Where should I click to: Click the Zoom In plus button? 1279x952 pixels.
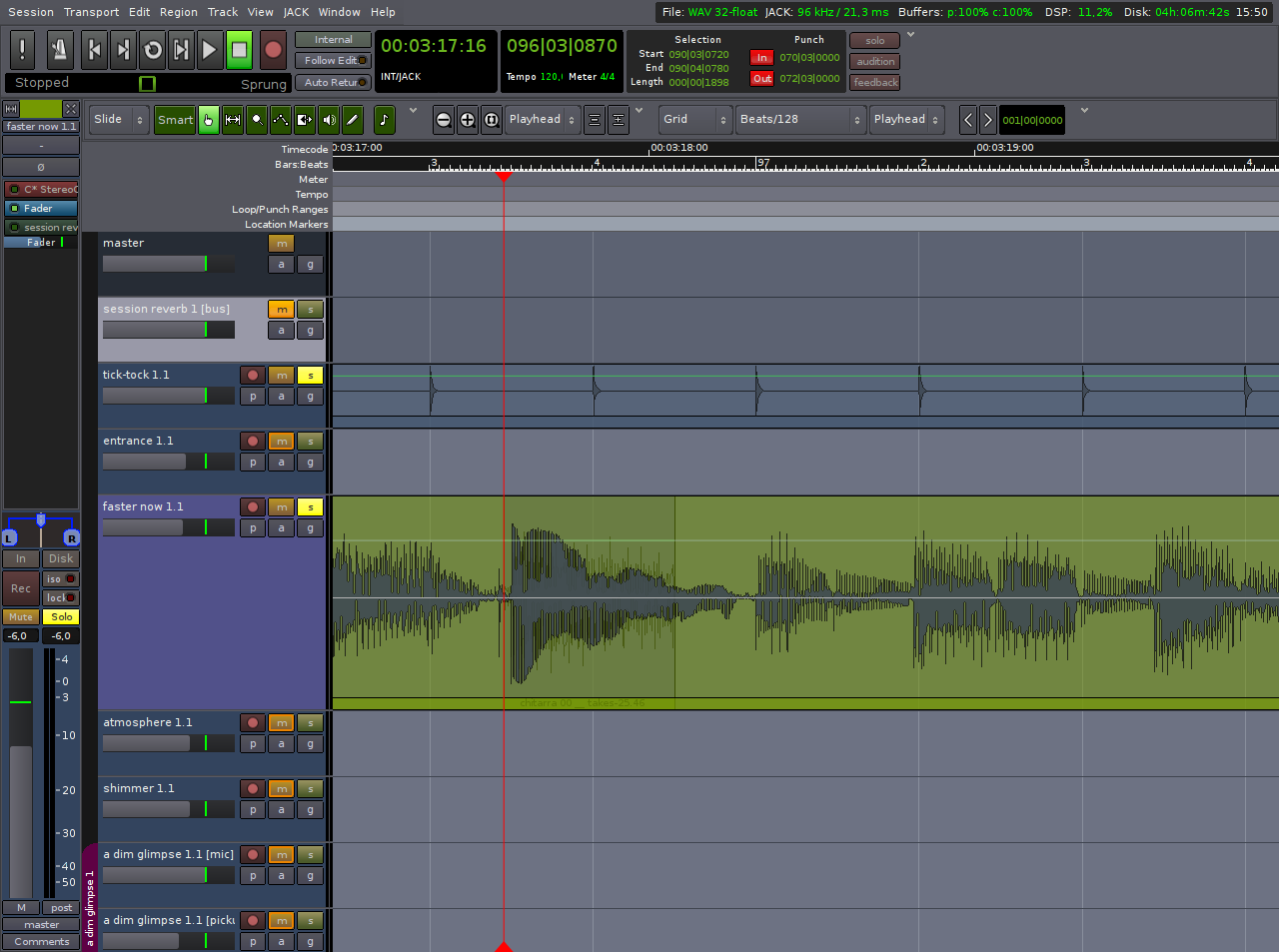[x=467, y=120]
